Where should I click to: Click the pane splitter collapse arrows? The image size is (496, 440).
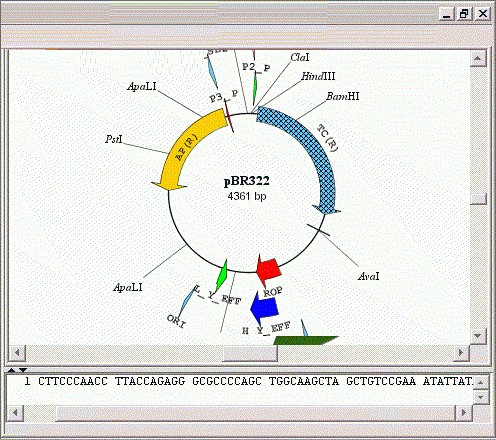pyautogui.click(x=17, y=370)
